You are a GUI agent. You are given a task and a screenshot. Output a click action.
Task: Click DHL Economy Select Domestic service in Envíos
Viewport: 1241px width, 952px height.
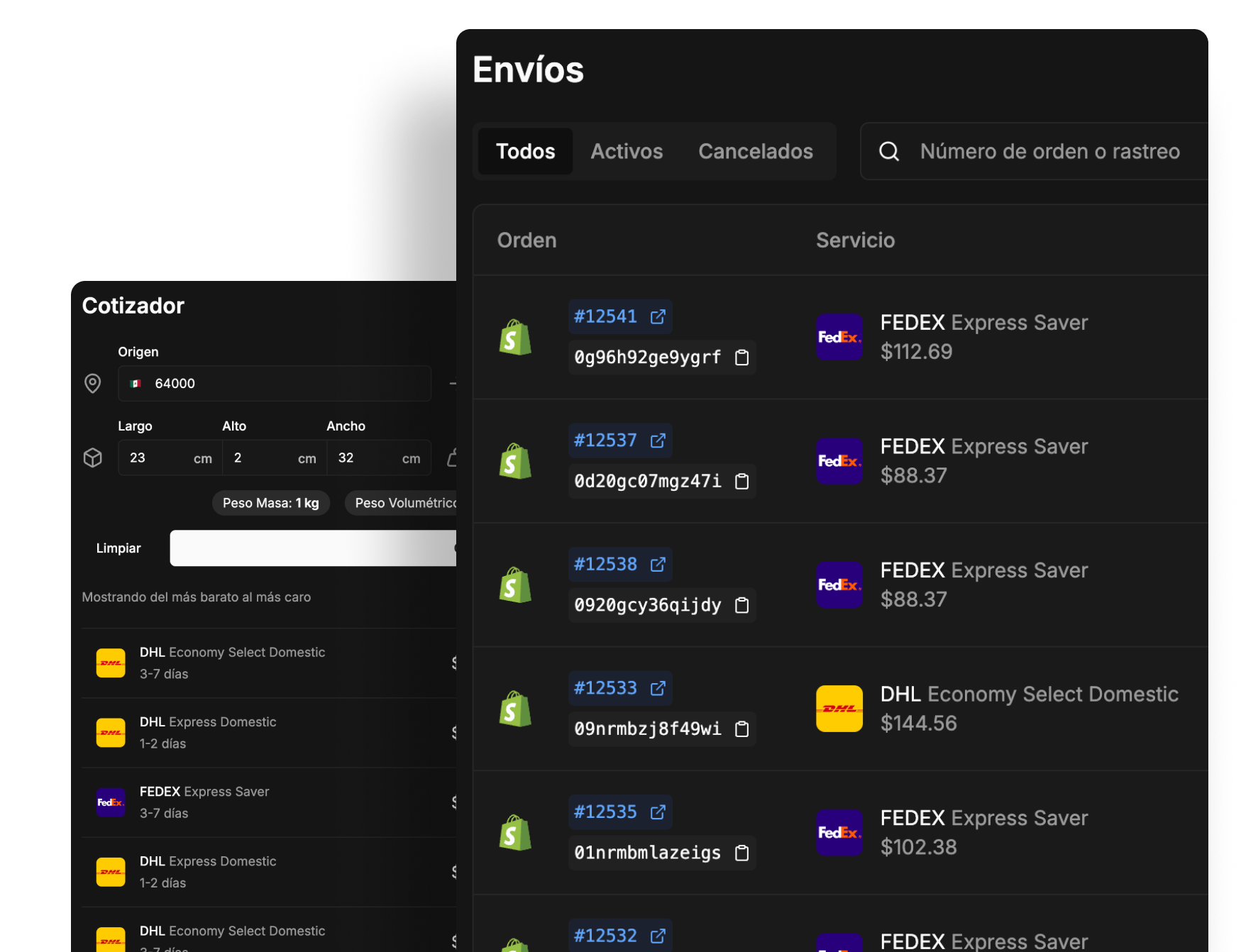pos(1030,694)
